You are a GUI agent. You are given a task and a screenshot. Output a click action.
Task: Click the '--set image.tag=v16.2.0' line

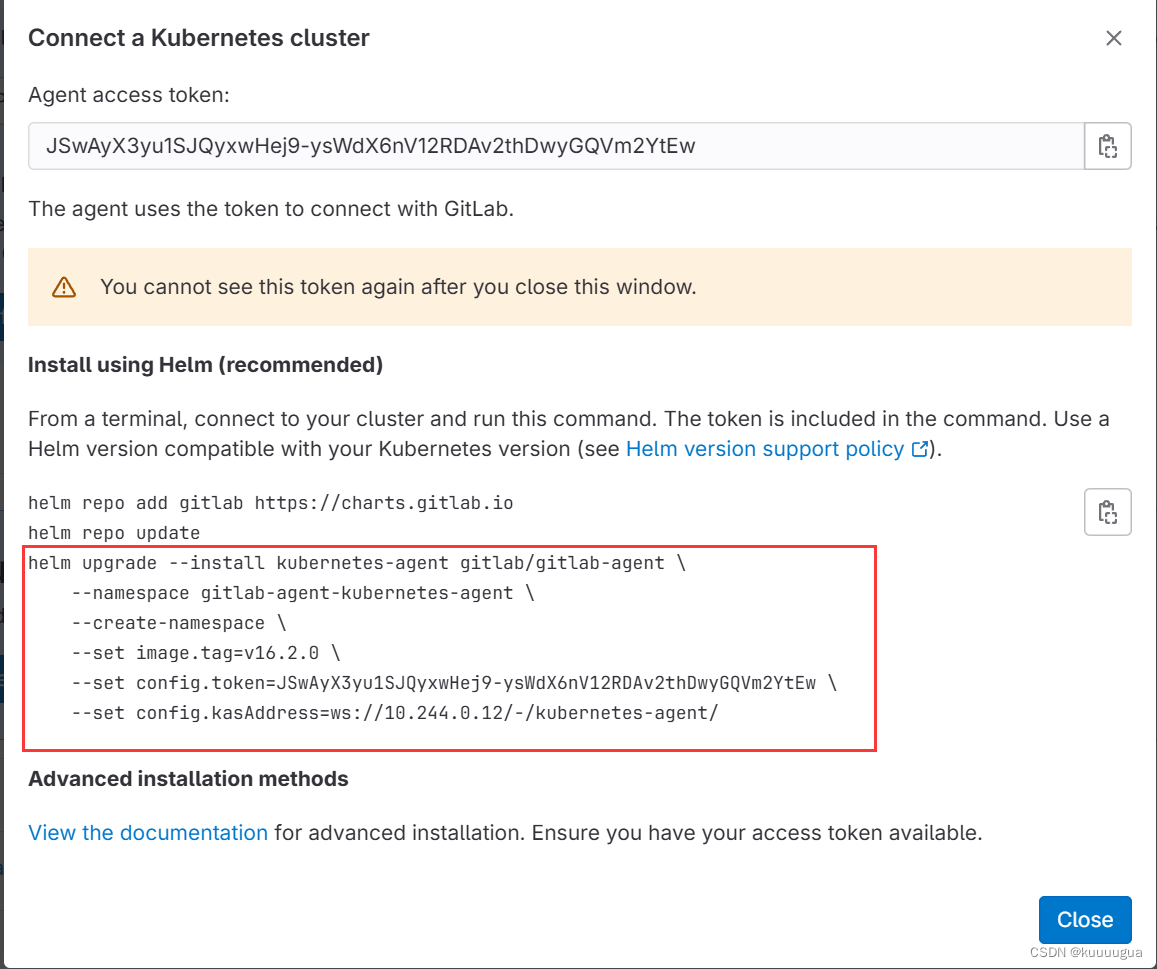click(206, 653)
